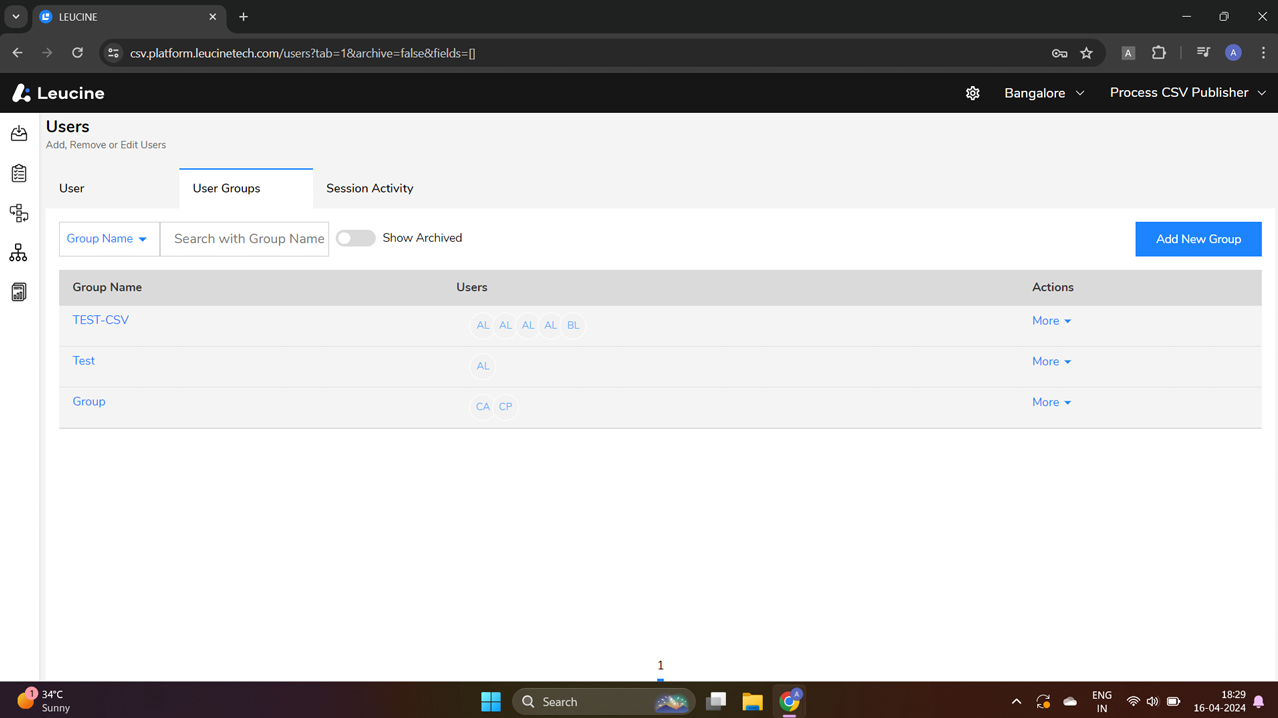Viewport: 1278px width, 718px height.
Task: Open the TEST-CSV group link
Action: 100,320
